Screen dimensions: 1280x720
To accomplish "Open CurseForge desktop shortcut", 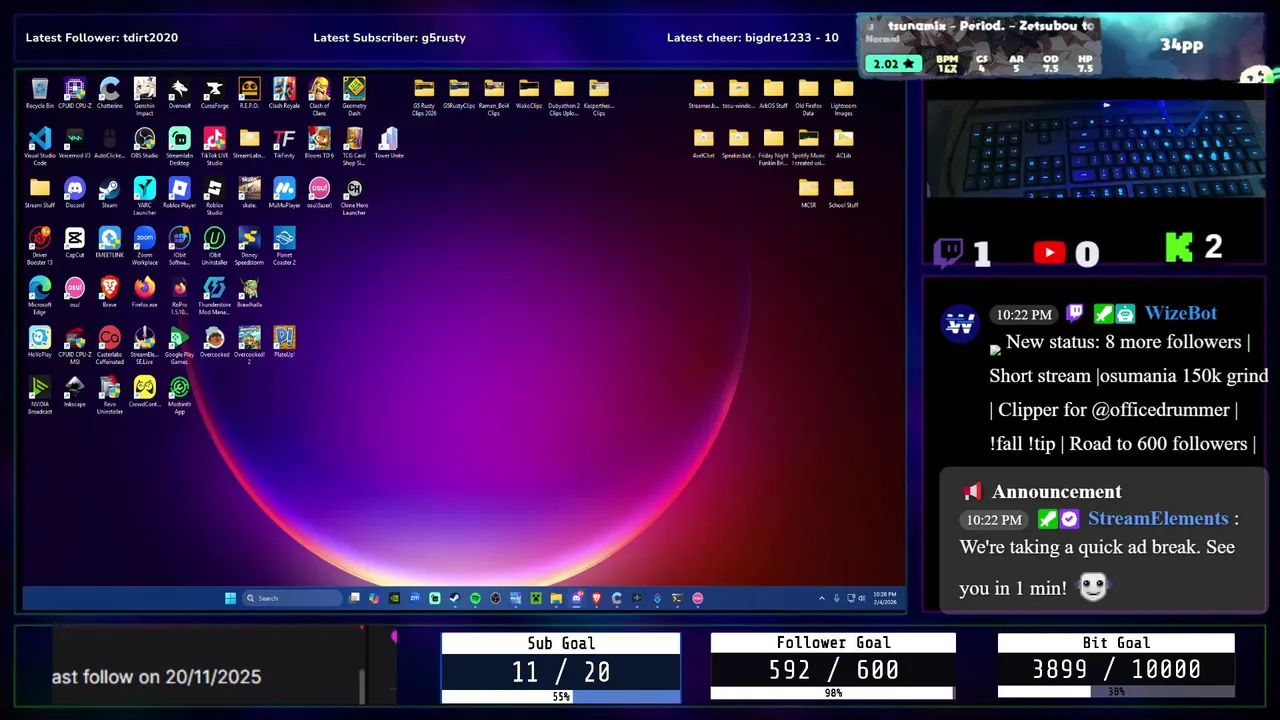I will 214,92.
